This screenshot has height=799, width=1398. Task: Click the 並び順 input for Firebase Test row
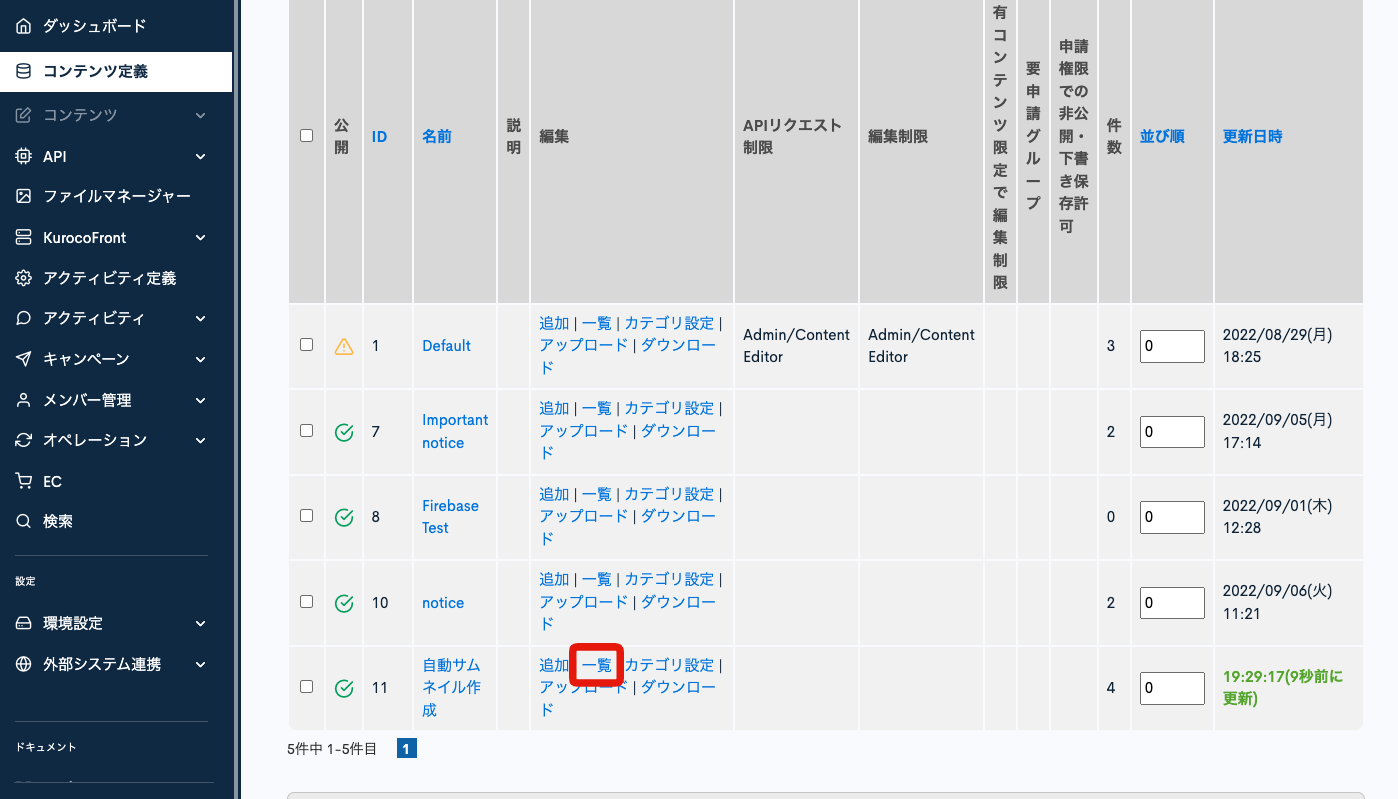click(x=1172, y=517)
